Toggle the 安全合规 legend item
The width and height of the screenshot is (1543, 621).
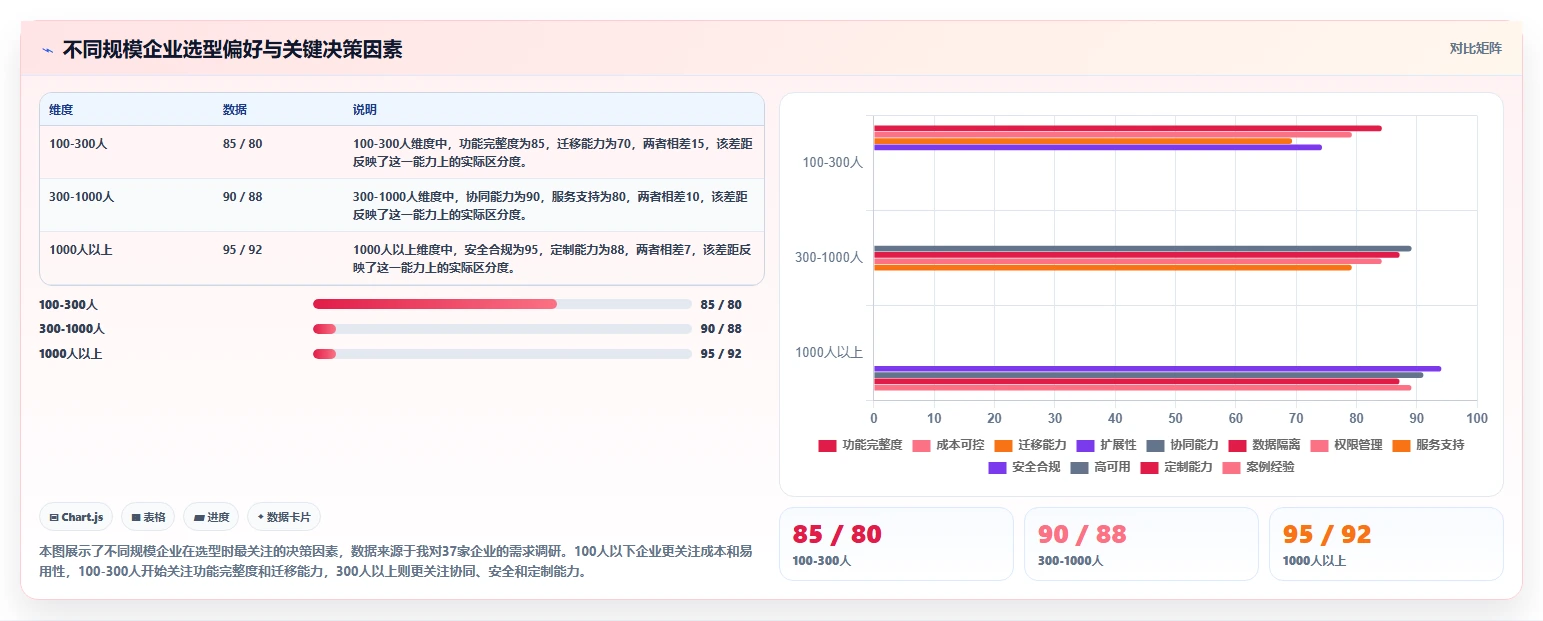pyautogui.click(x=1024, y=467)
